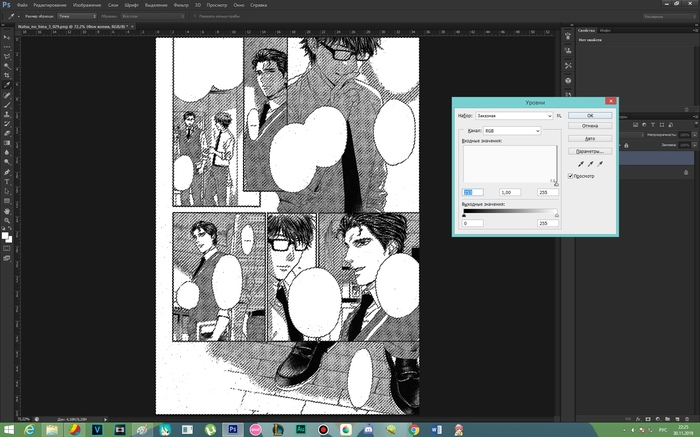
Task: Toggle lock all icon in Layers panel
Action: coord(626,145)
